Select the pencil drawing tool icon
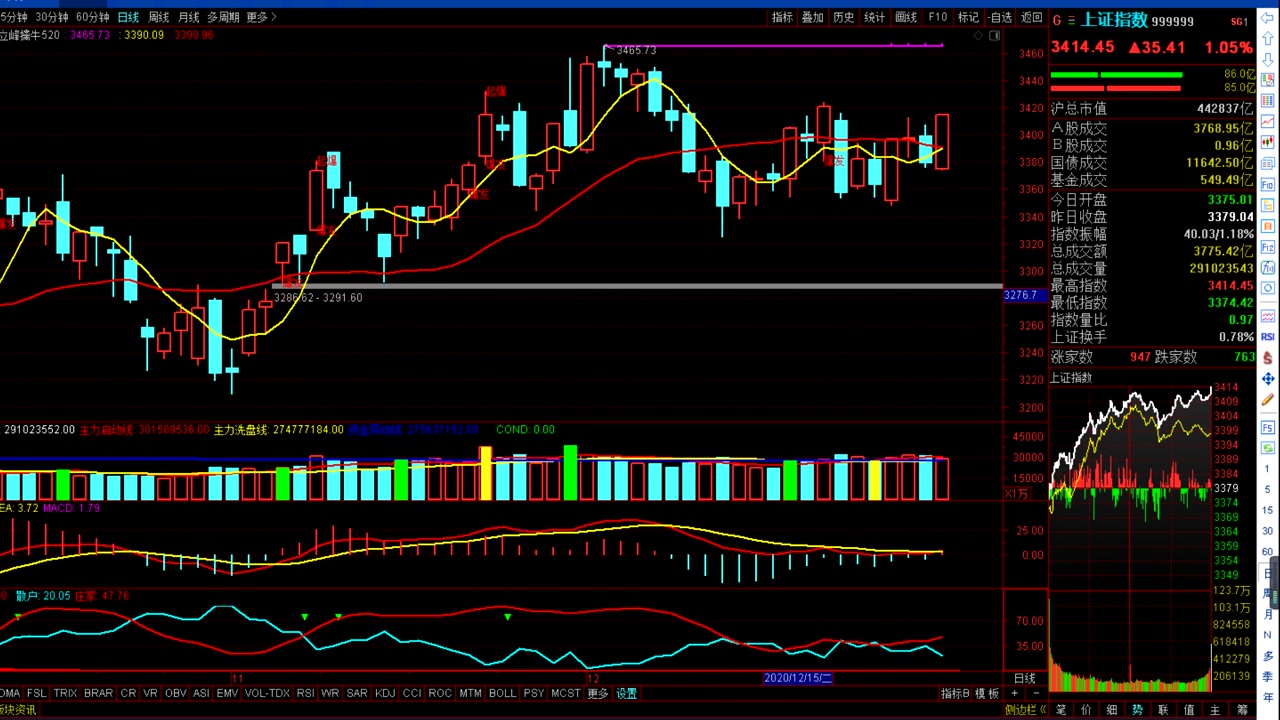 tap(1267, 399)
